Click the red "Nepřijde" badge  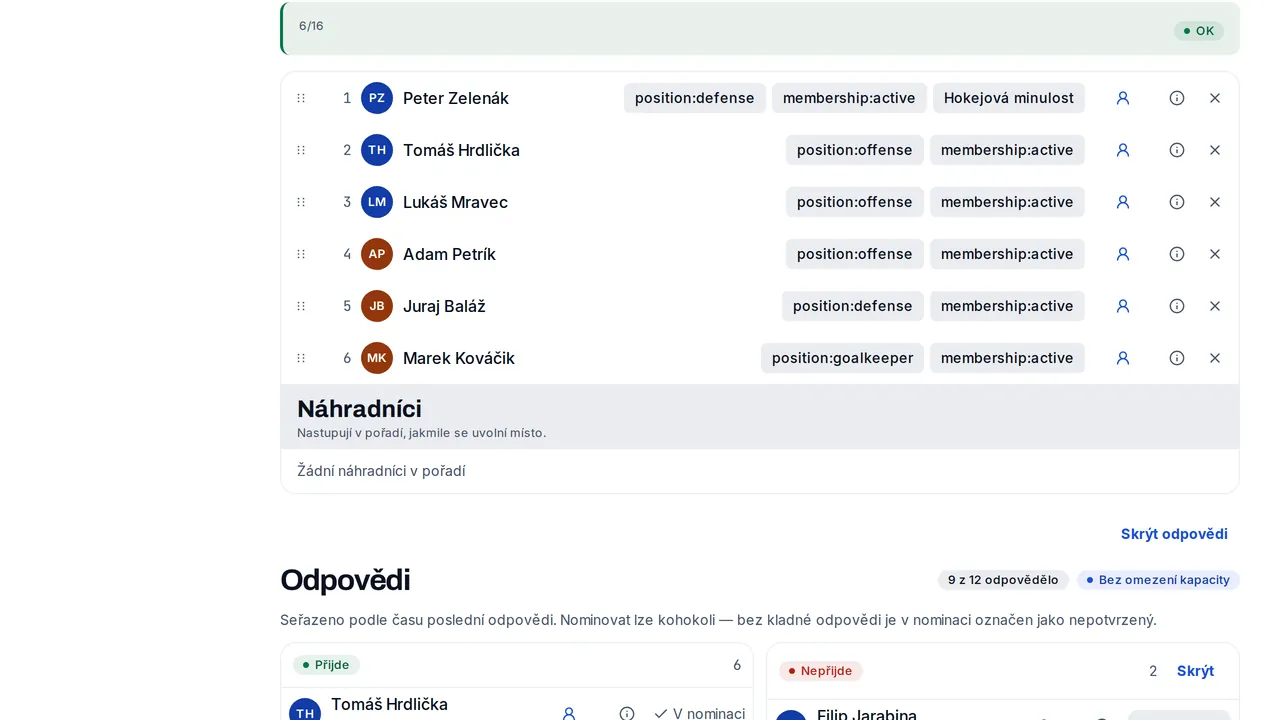(x=821, y=671)
